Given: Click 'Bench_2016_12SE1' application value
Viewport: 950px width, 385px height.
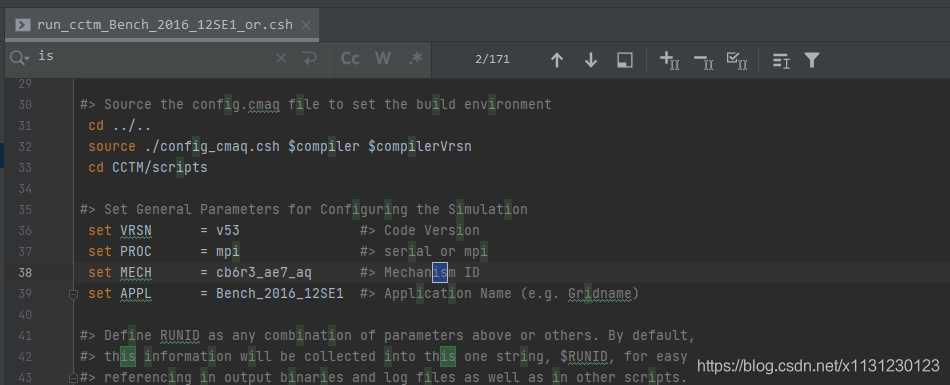Looking at the screenshot, I should 280,293.
